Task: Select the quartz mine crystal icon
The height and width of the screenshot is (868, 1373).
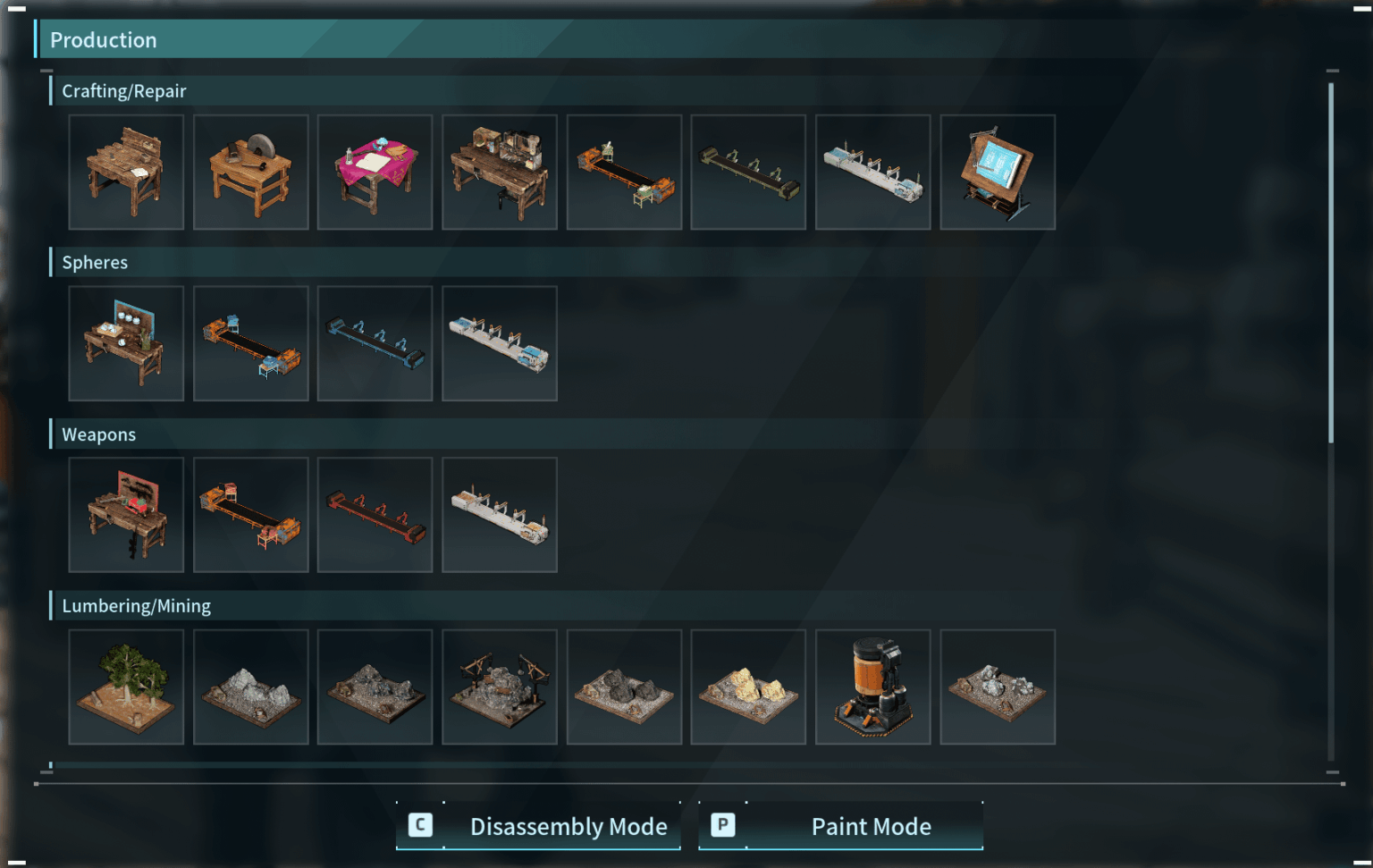Action: click(x=998, y=687)
